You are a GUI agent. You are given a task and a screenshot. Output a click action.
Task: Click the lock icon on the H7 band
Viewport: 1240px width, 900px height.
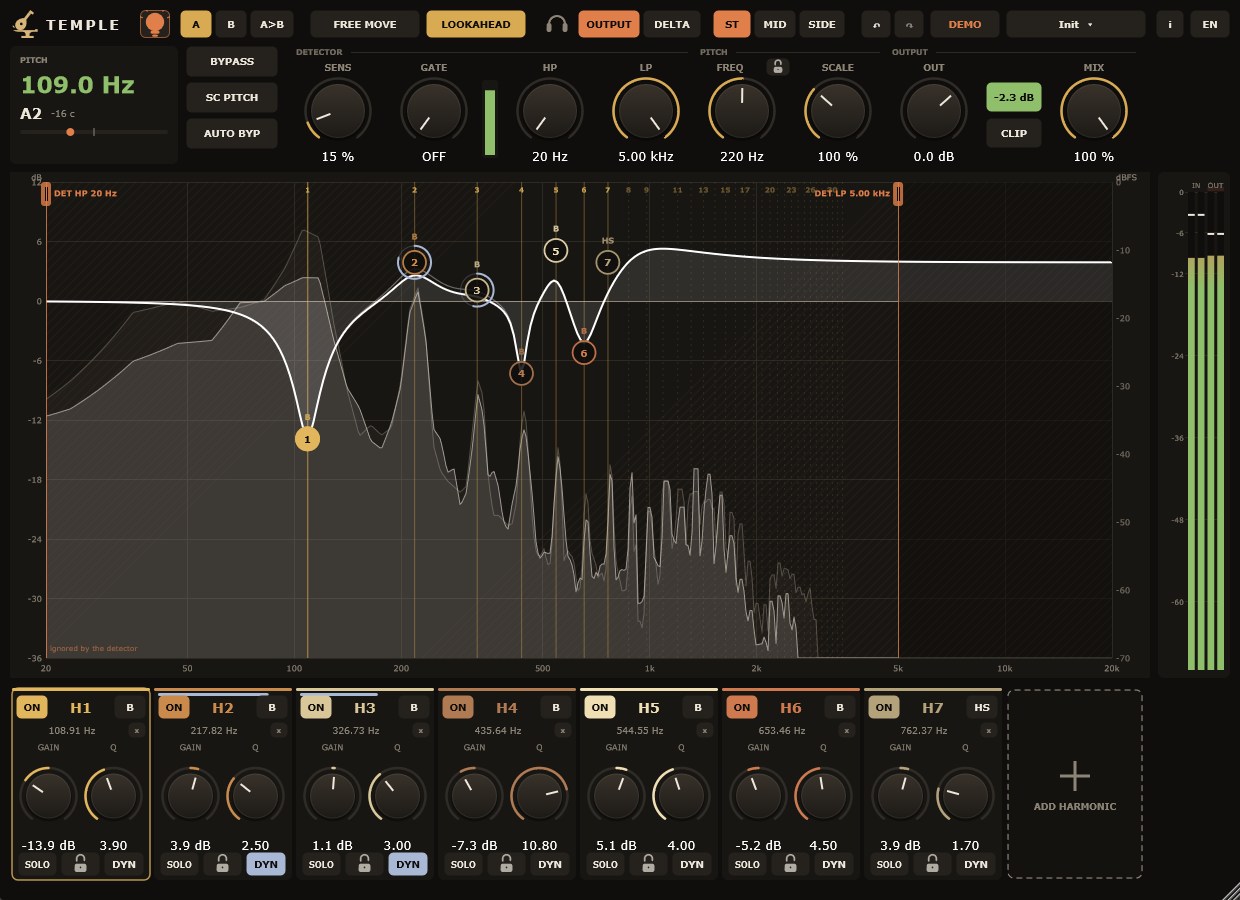[x=933, y=864]
